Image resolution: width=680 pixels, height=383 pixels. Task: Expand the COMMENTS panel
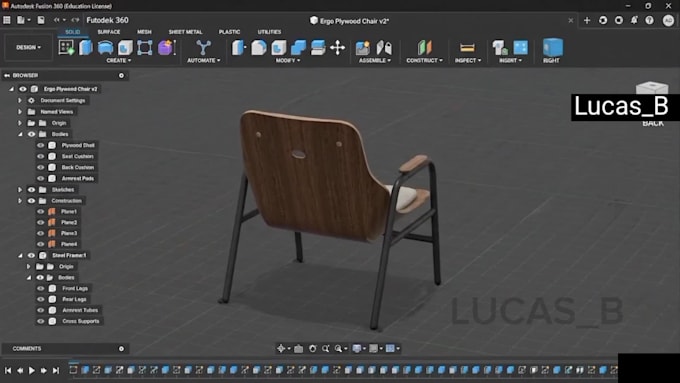pyautogui.click(x=121, y=349)
